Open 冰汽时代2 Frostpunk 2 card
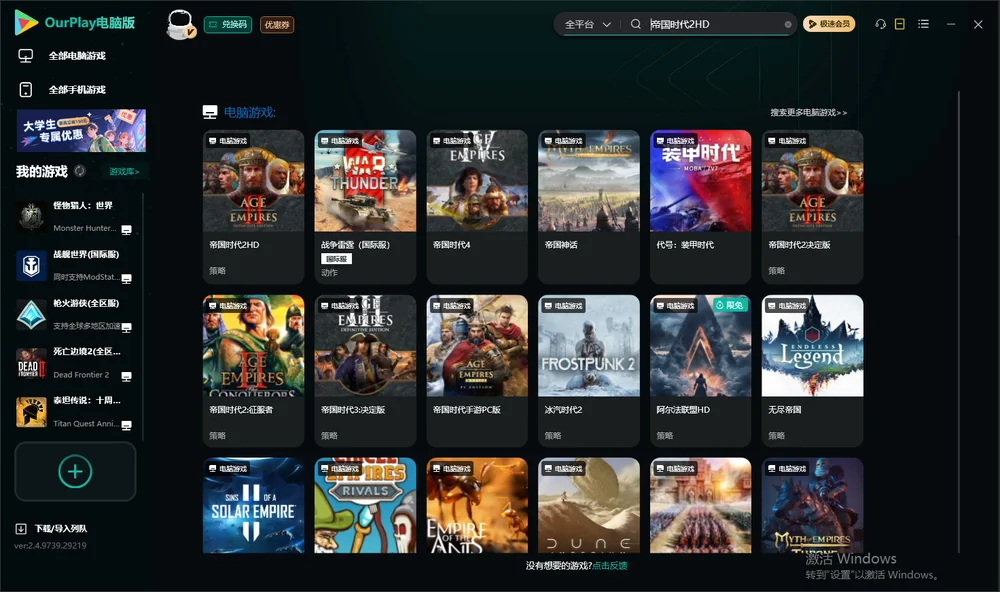The height and width of the screenshot is (592, 1000). point(589,371)
